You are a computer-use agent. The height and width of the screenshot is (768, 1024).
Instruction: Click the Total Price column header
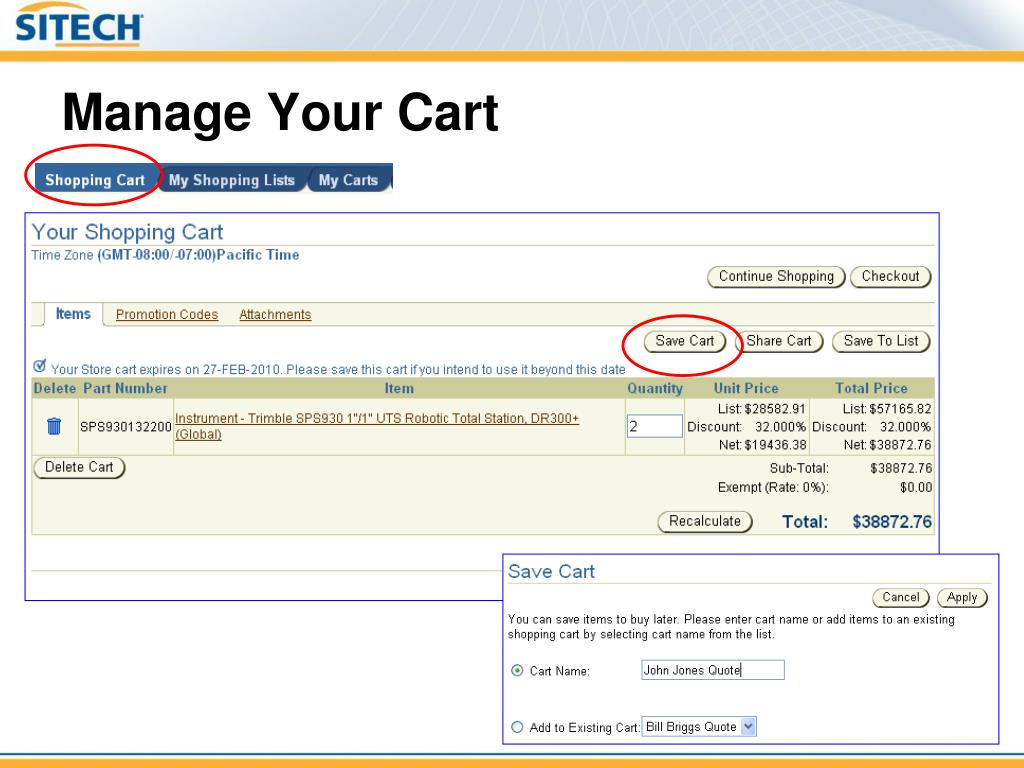tap(871, 388)
